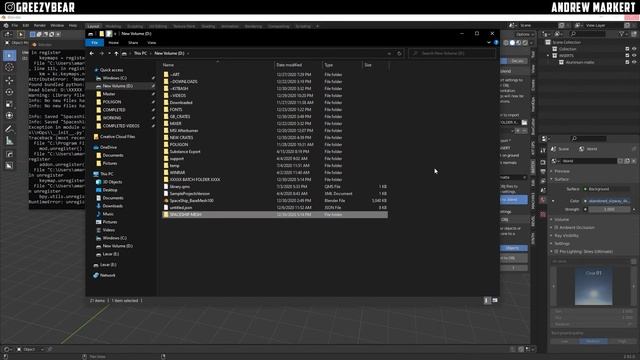Image resolution: width=640 pixels, height=360 pixels.
Task: Open the Explorer Share ribbon tab
Action: (x=133, y=42)
